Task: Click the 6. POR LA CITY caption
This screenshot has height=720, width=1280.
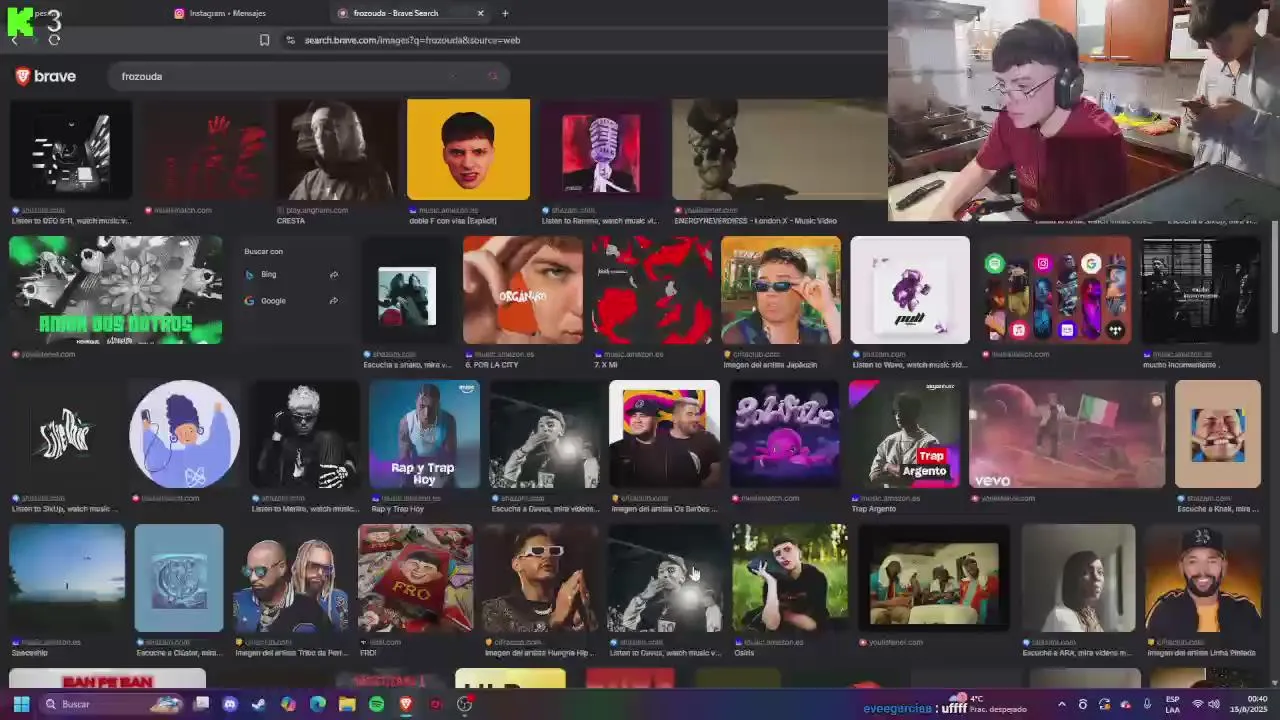Action: pos(491,365)
